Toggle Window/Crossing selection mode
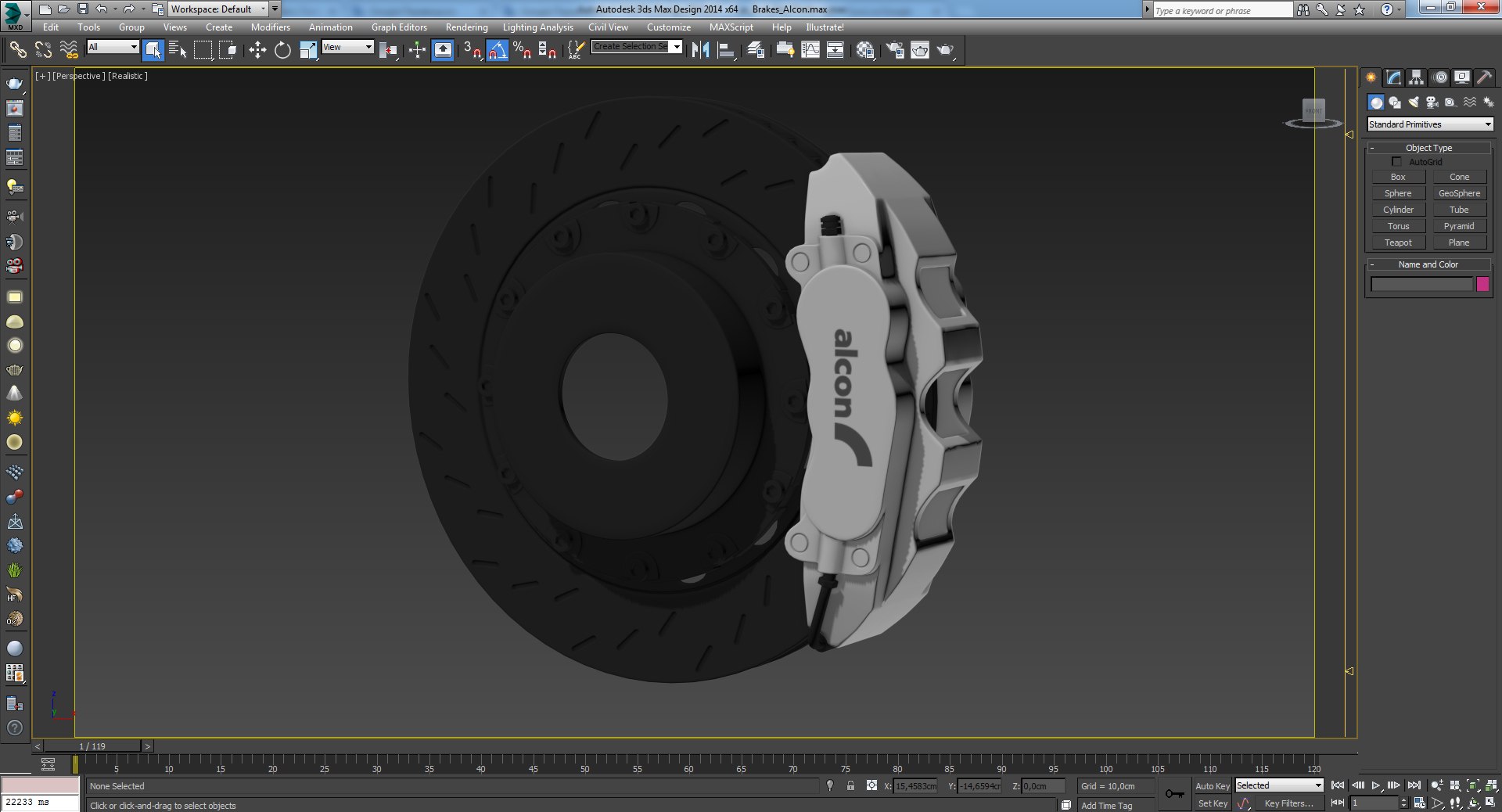 click(x=228, y=50)
